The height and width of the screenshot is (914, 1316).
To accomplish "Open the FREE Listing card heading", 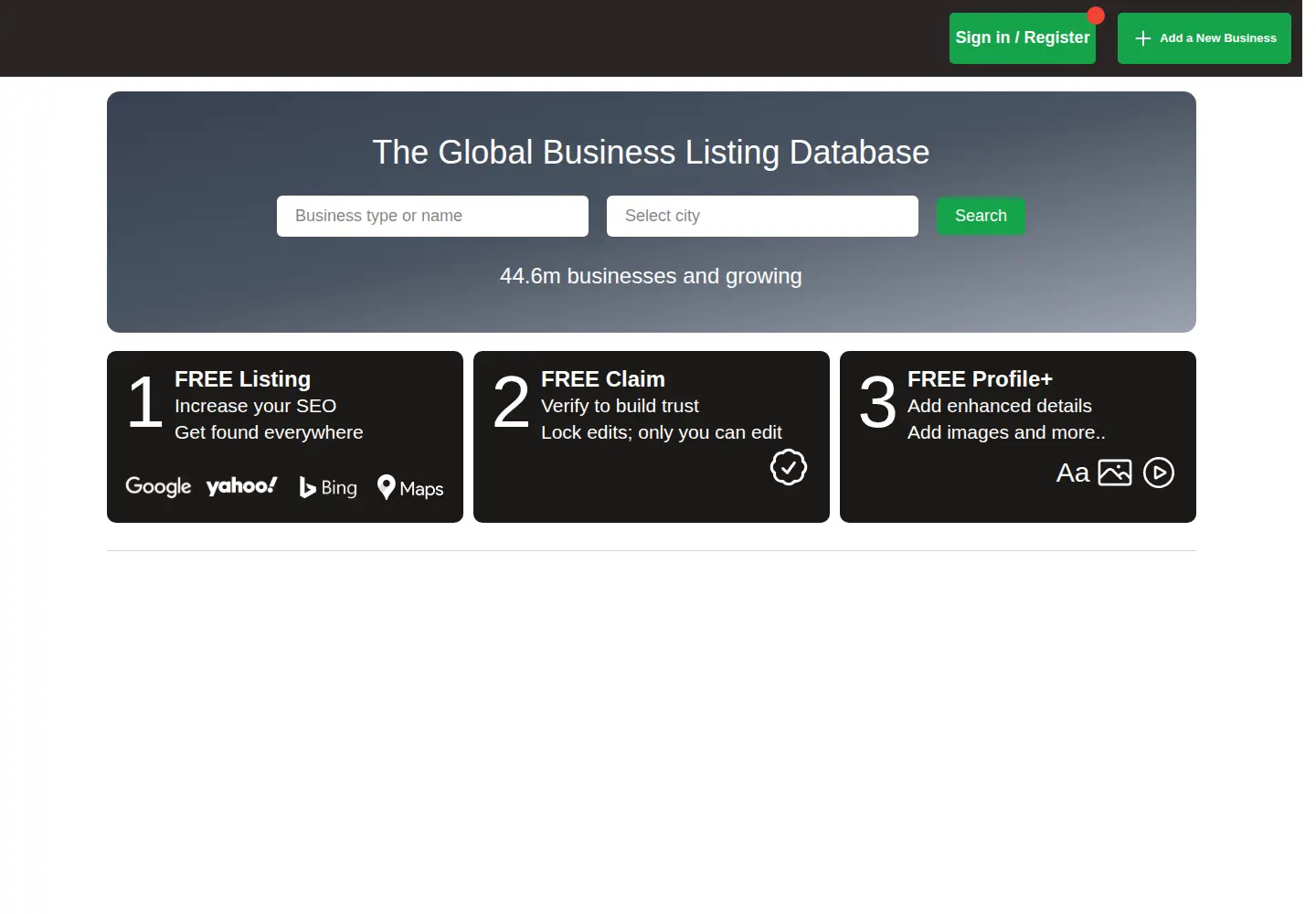I will tap(242, 379).
